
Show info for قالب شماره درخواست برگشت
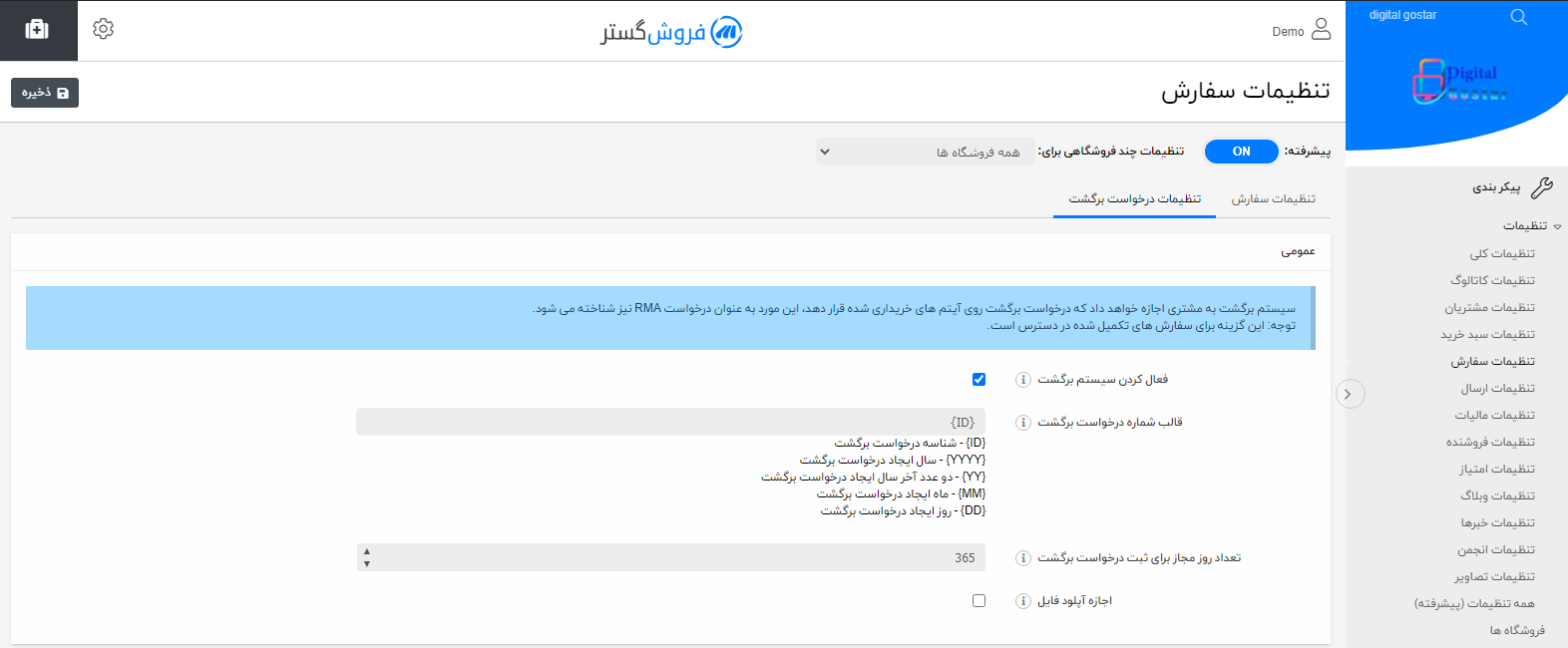pos(1022,423)
